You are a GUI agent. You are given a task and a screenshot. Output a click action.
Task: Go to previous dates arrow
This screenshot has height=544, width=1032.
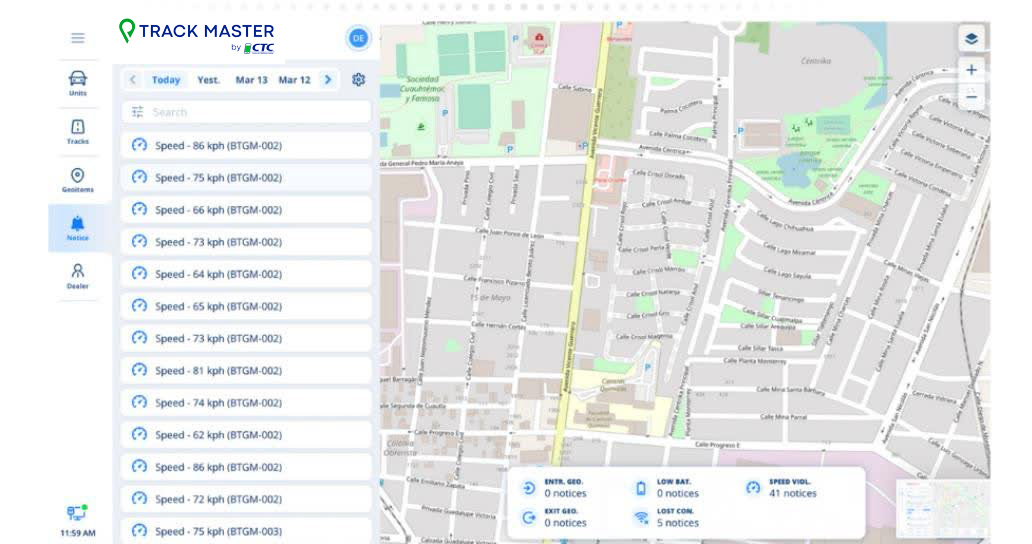(132, 80)
